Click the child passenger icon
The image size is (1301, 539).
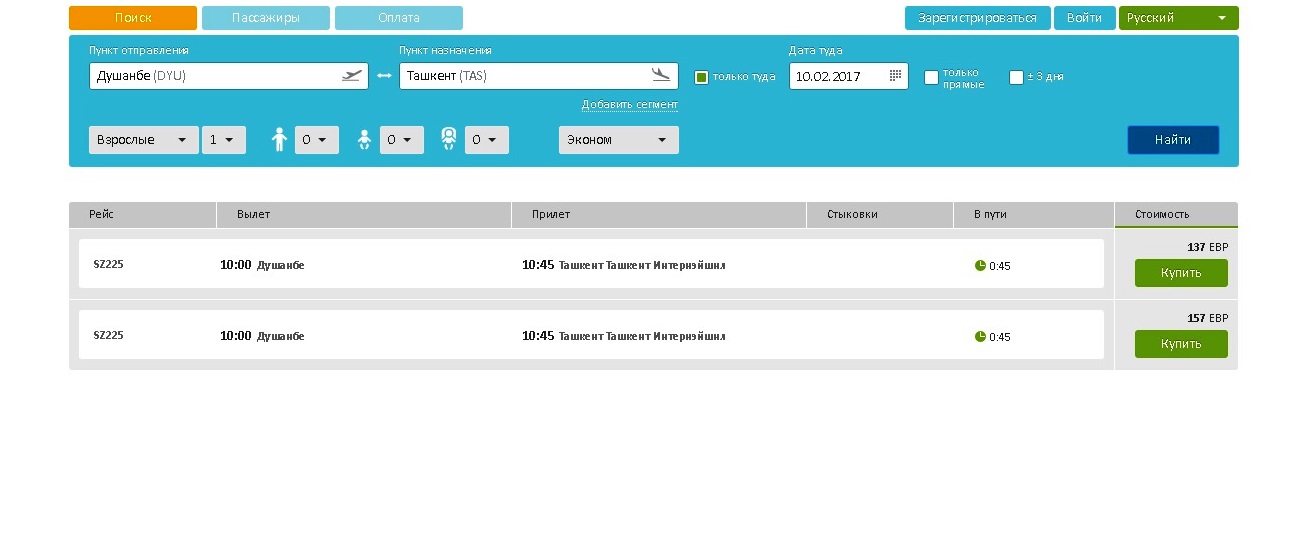(x=280, y=140)
